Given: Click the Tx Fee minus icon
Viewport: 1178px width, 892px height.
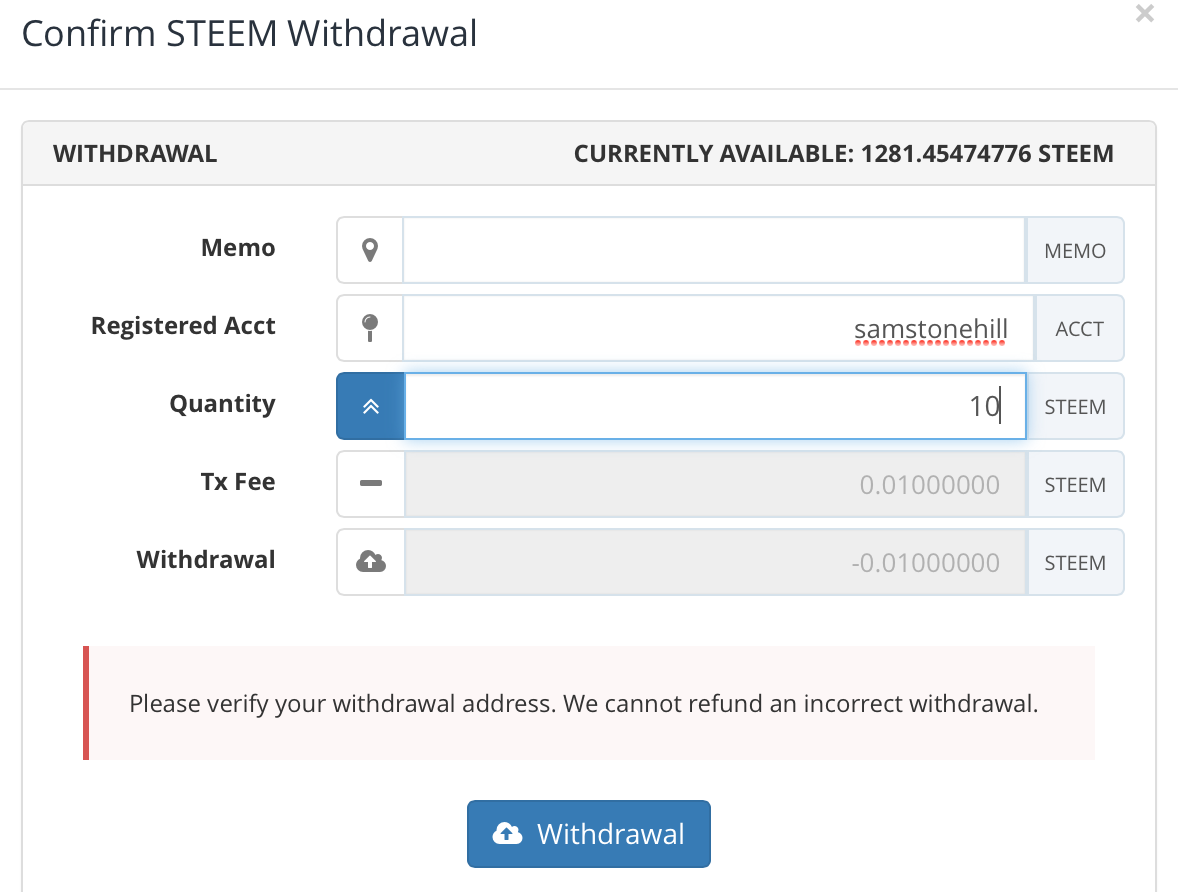Looking at the screenshot, I should click(x=370, y=483).
